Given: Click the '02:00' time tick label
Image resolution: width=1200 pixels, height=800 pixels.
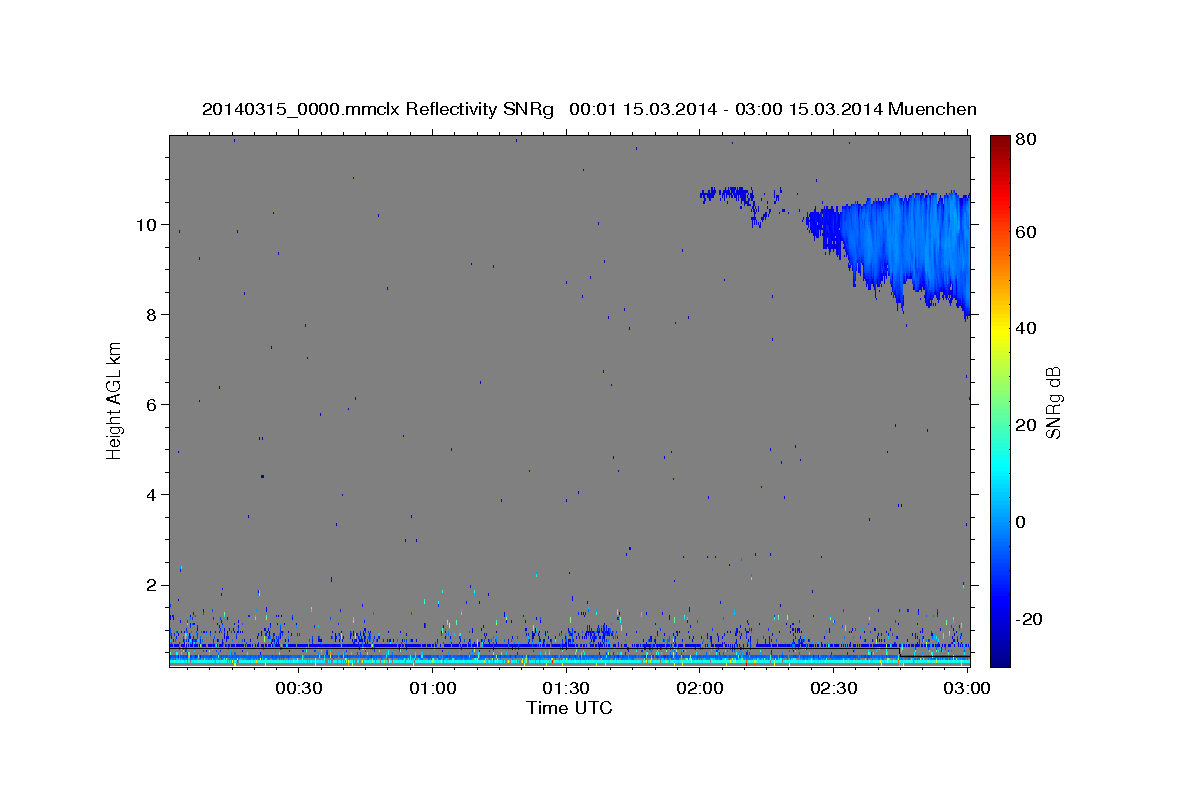Looking at the screenshot, I should 701,688.
